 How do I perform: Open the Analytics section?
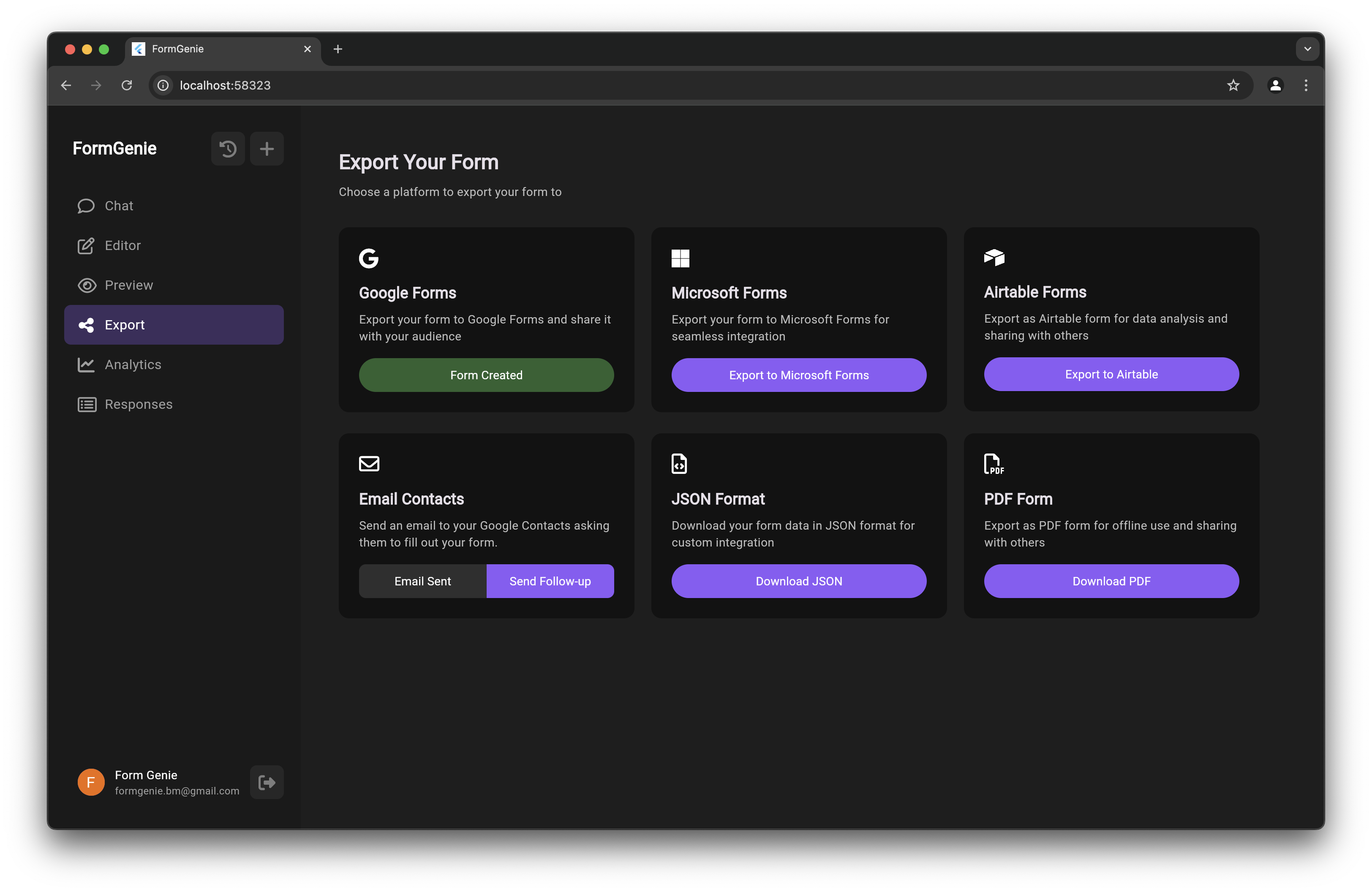(133, 365)
